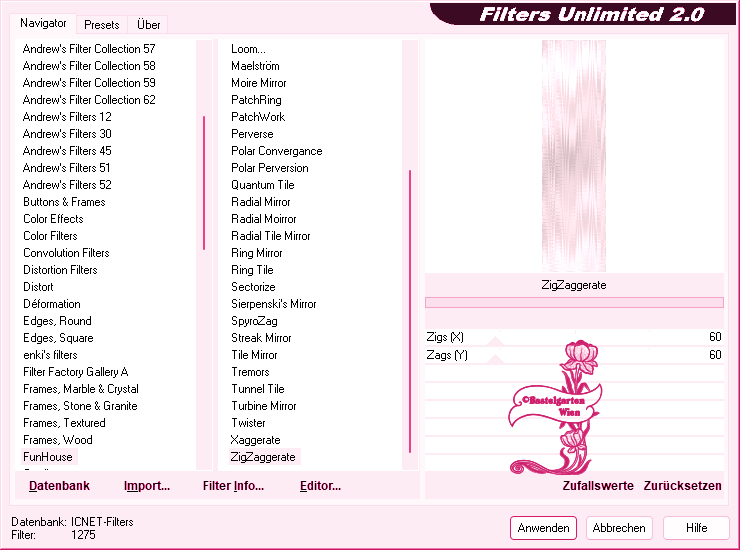
Task: Select Andrew's Filter Collection 58
Action: (x=89, y=66)
